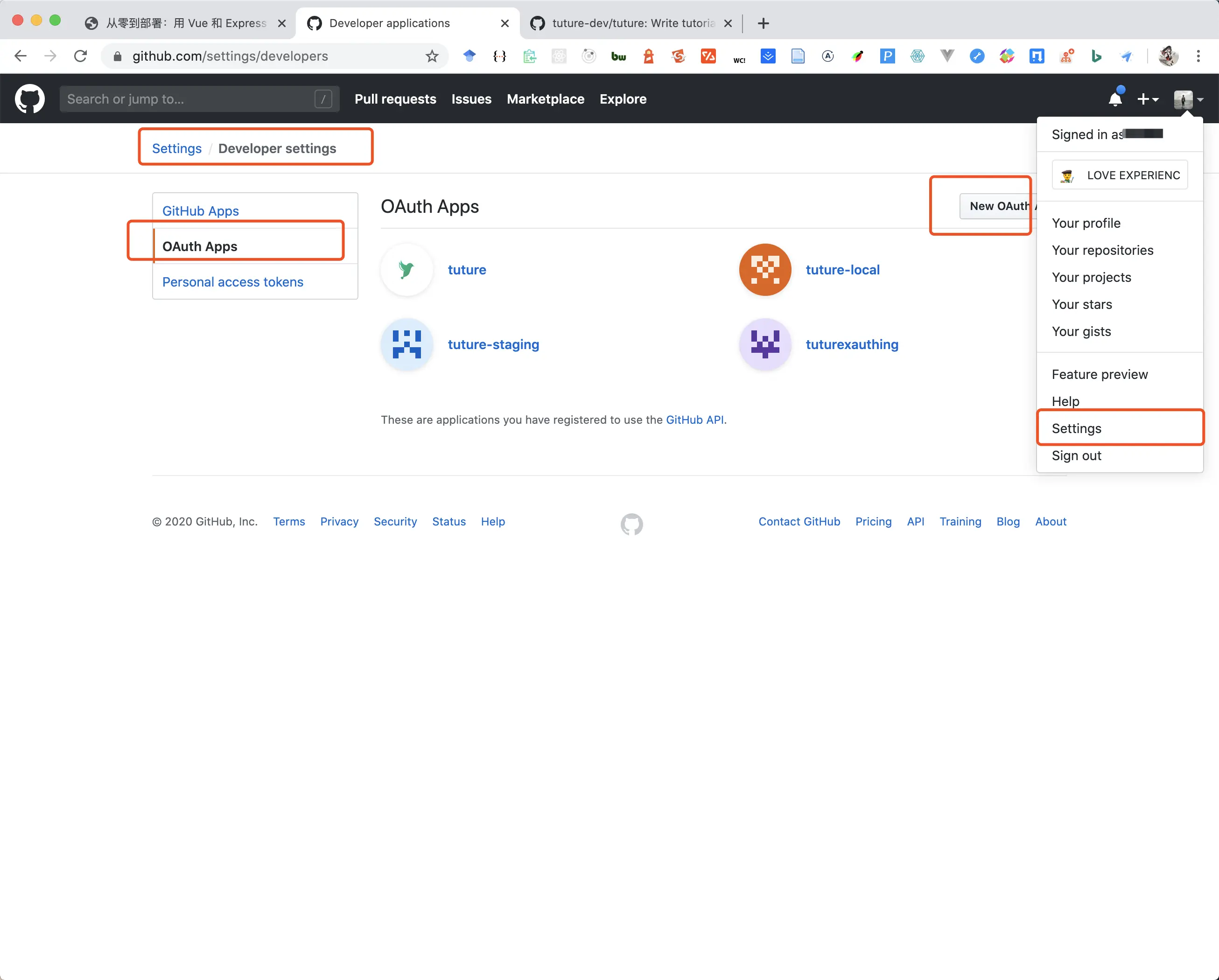Open Explore in the header

[x=623, y=99]
